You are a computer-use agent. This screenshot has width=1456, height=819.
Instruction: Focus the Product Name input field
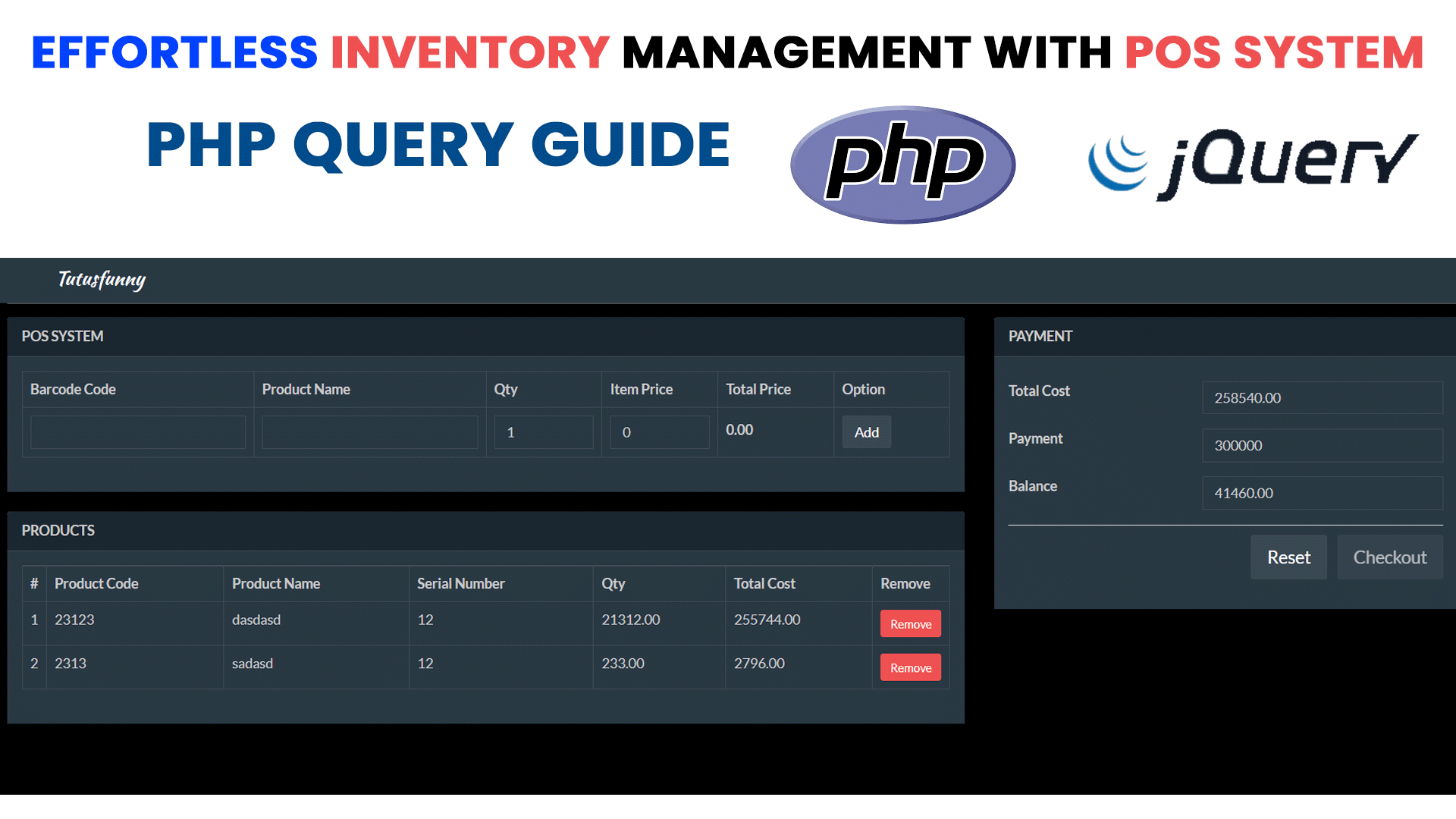pos(369,431)
